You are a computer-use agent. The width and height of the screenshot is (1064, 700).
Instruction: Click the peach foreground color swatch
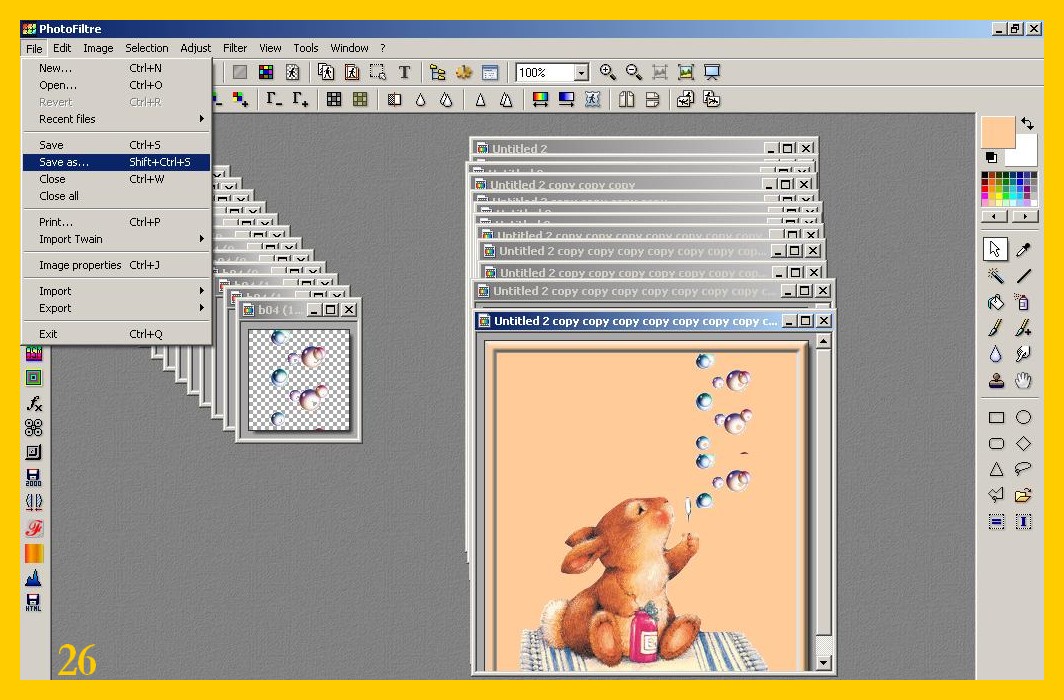997,132
